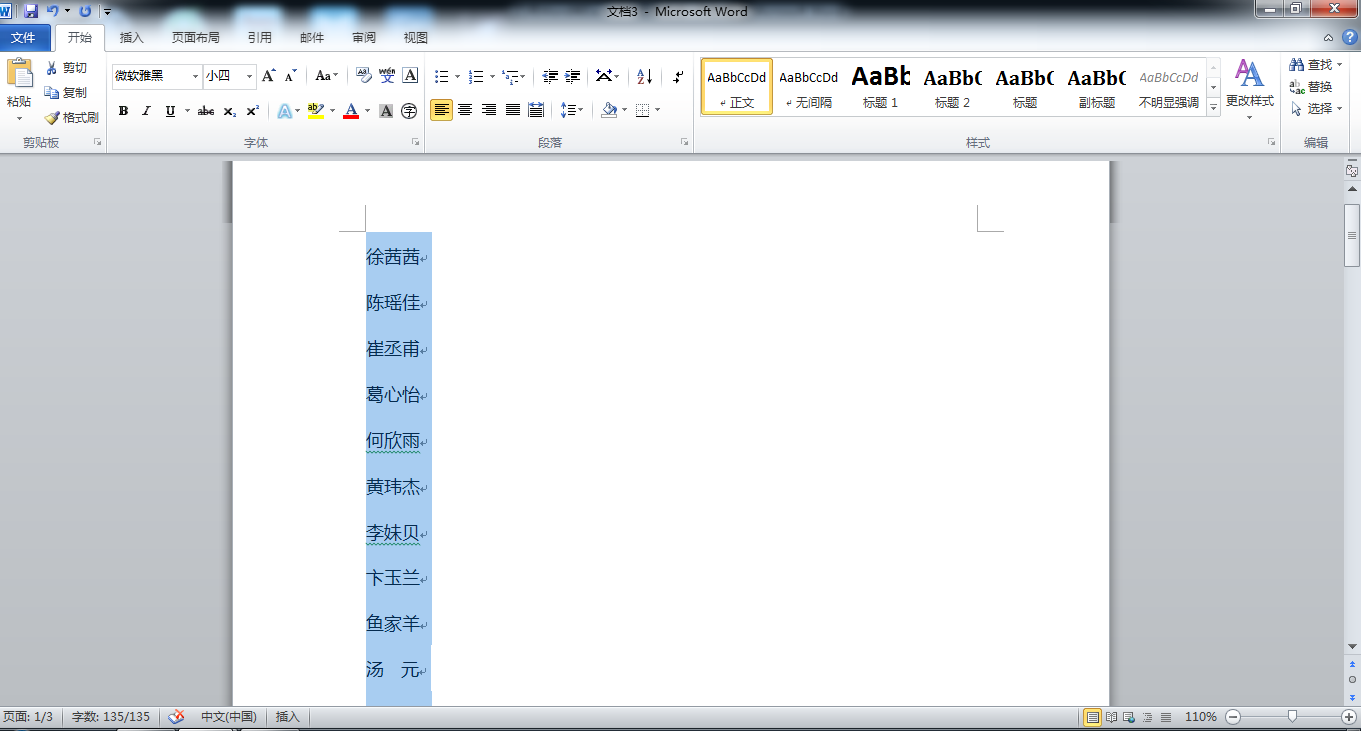Click the Clear Formatting eraser icon
This screenshot has width=1361, height=731.
point(364,76)
